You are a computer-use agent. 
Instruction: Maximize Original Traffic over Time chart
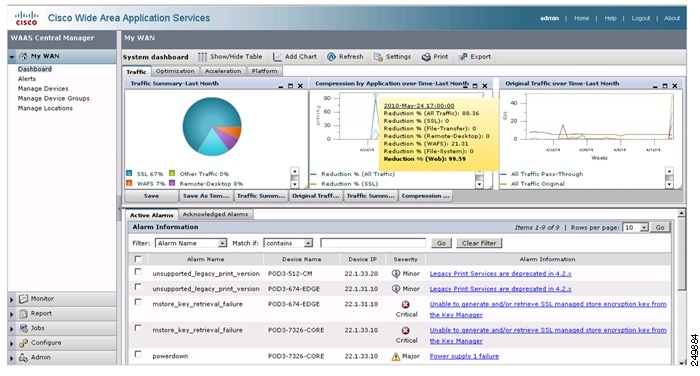665,86
